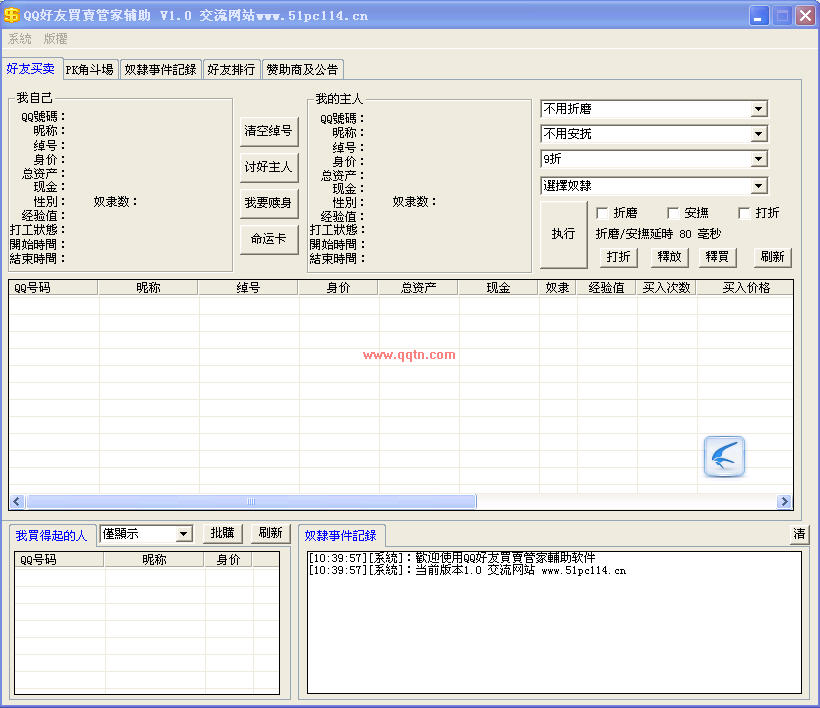
Task: Click the 刷新 button next to 批購
Action: [x=270, y=534]
